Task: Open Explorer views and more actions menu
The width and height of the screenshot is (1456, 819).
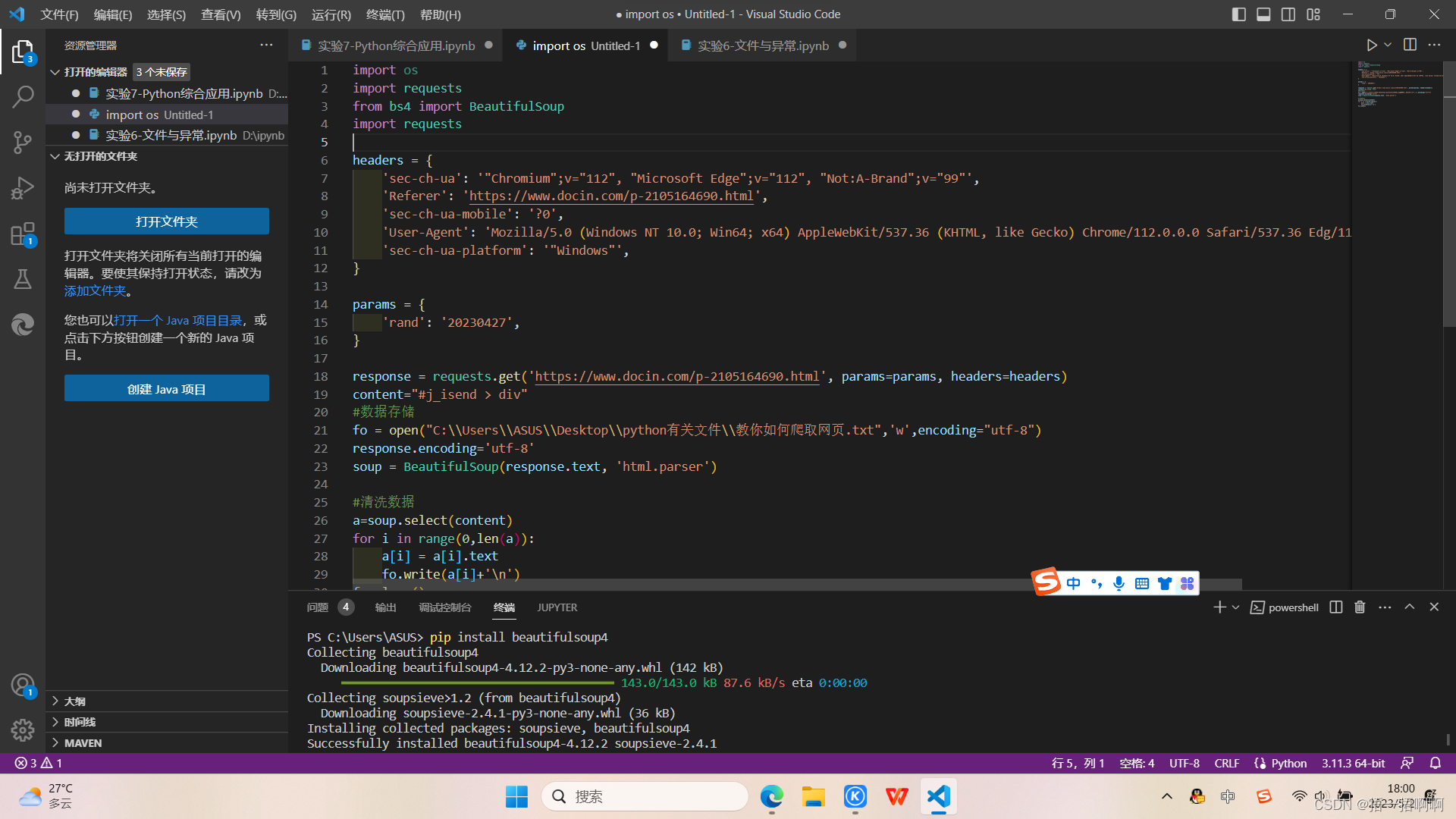Action: (x=266, y=45)
